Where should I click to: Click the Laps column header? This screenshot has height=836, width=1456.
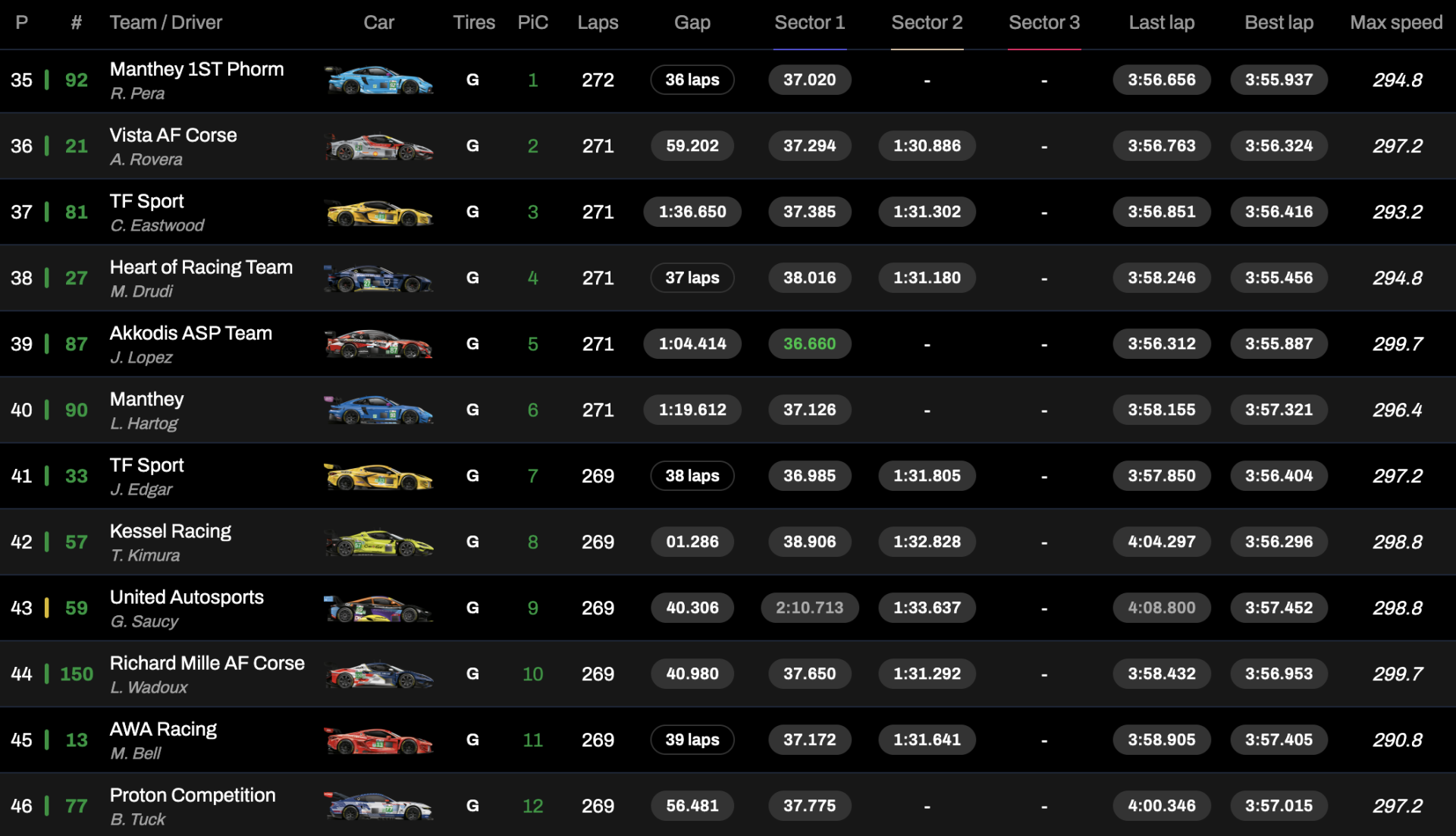click(598, 23)
